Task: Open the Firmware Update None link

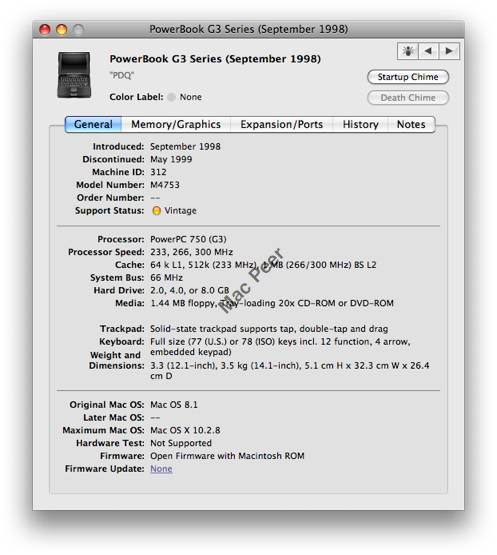Action: pos(161,469)
